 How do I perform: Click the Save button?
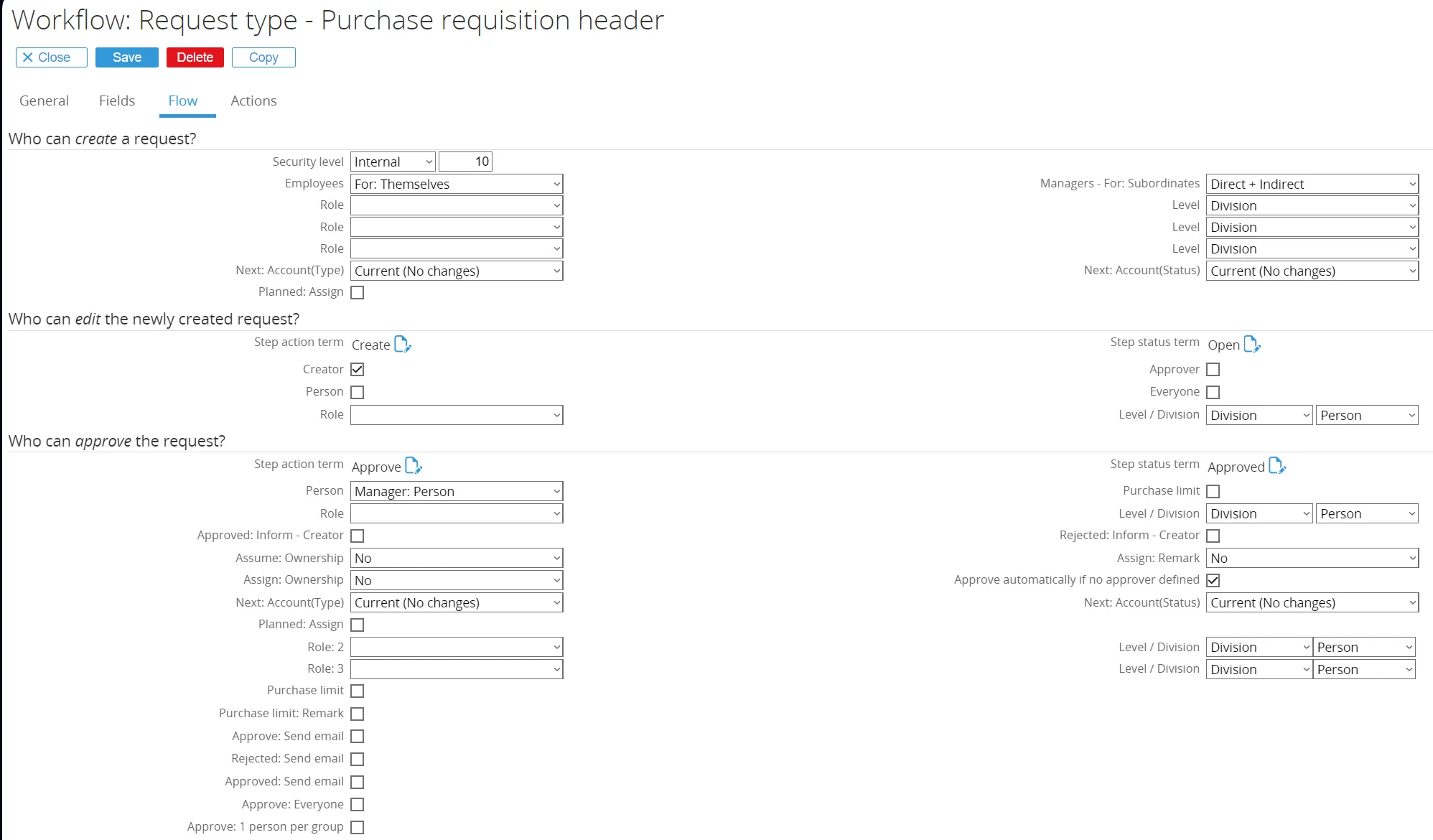tap(126, 57)
